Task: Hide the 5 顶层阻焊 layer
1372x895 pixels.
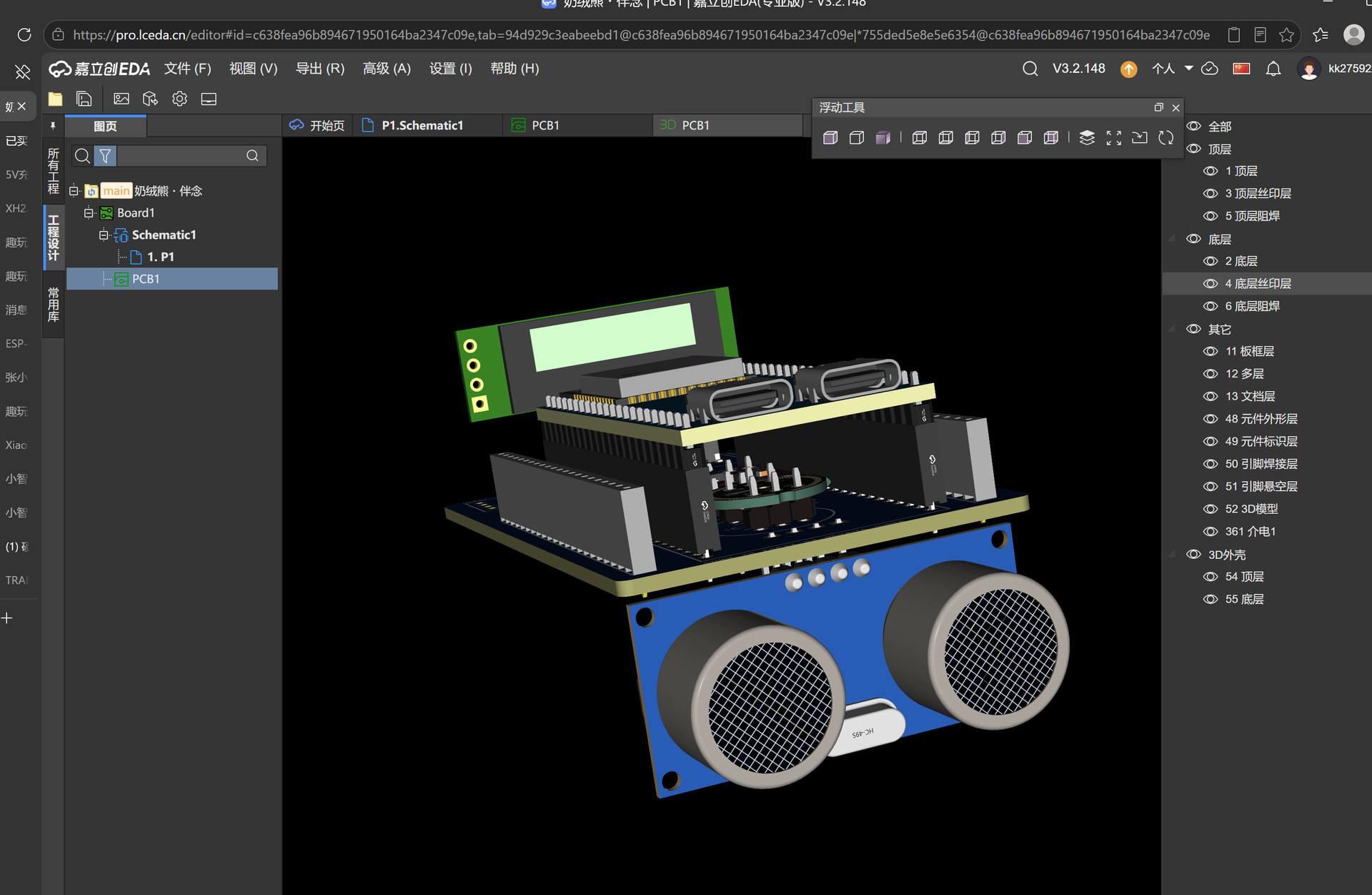Action: 1211,216
